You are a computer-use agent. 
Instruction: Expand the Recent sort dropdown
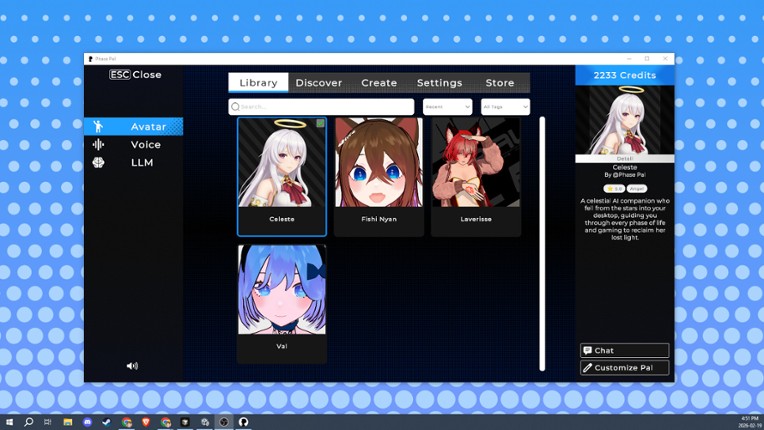click(447, 107)
